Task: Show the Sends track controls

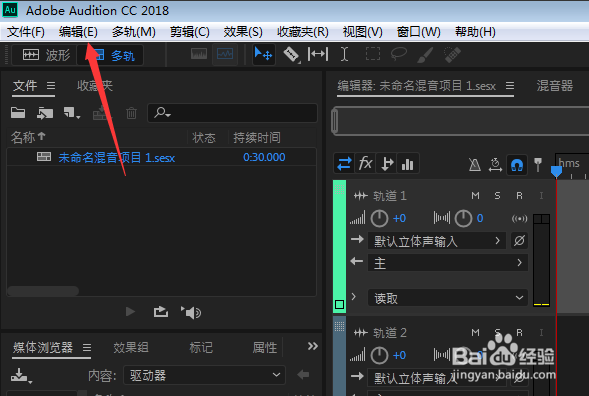Action: point(387,164)
